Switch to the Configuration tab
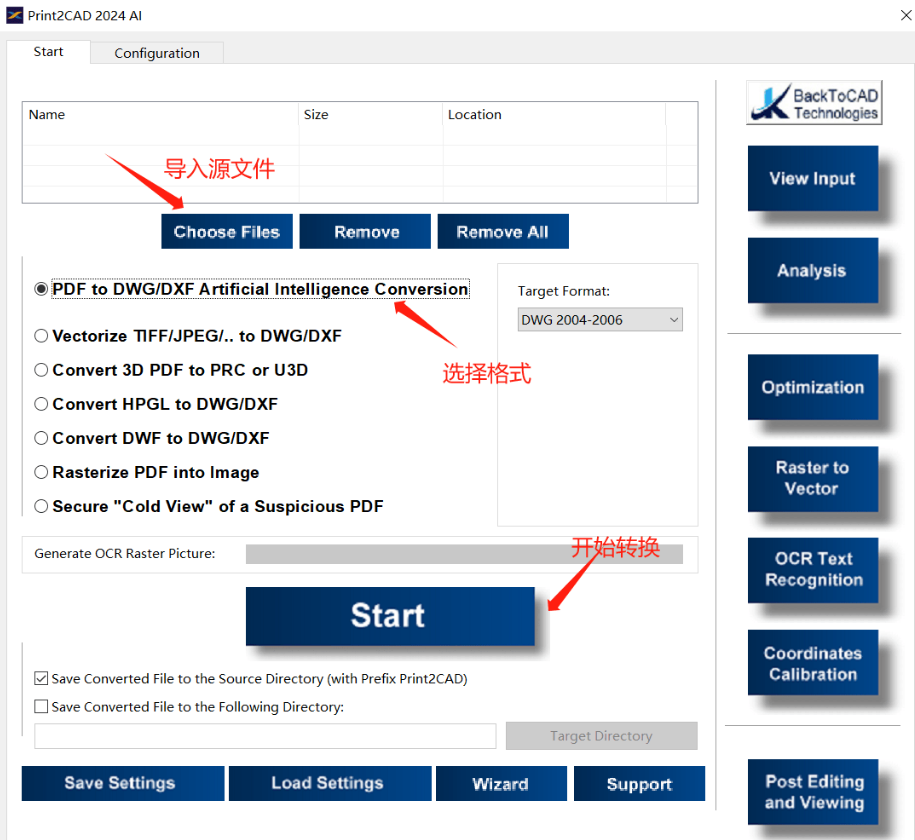This screenshot has width=915, height=840. 156,52
